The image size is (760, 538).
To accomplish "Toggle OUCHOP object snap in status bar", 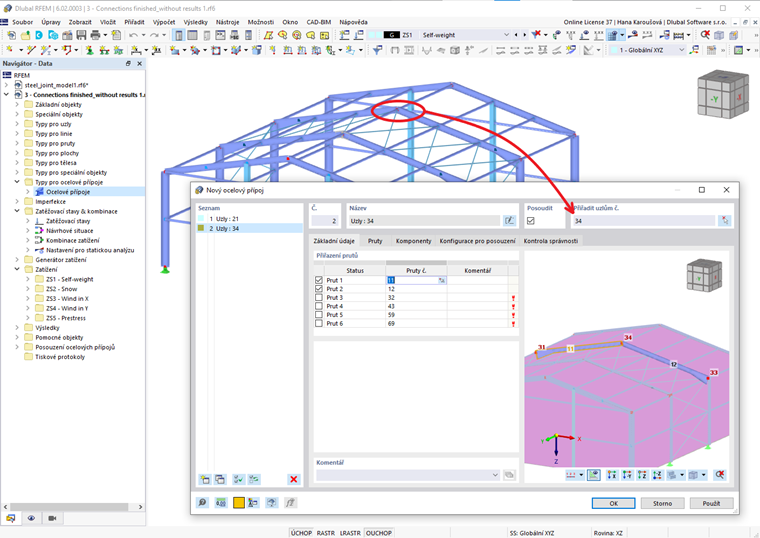I will coord(379,533).
